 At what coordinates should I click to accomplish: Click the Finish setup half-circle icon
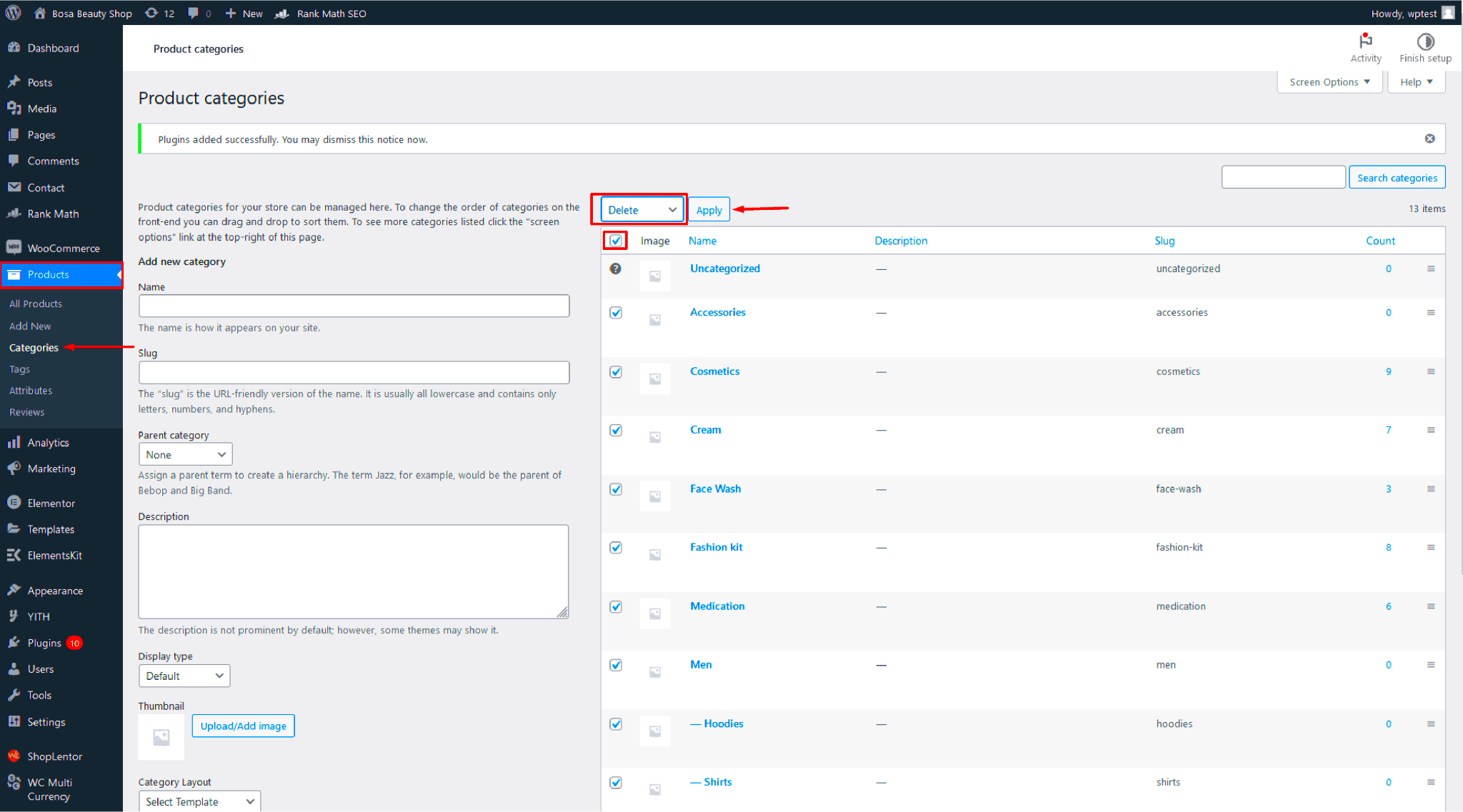pyautogui.click(x=1425, y=41)
